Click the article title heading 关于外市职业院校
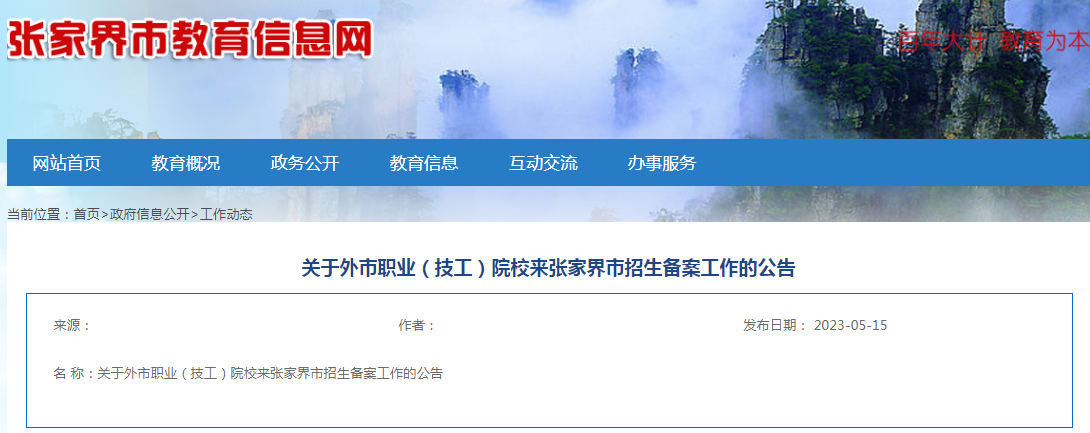The height and width of the screenshot is (433, 1090). point(548,268)
